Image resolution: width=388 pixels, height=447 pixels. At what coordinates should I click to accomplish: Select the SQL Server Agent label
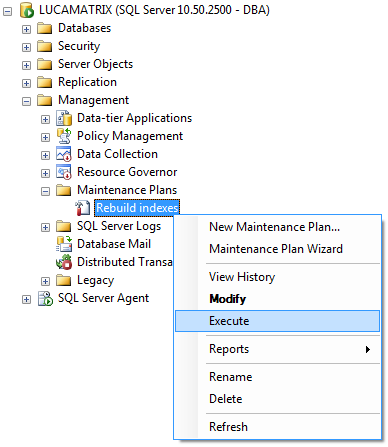coord(103,298)
